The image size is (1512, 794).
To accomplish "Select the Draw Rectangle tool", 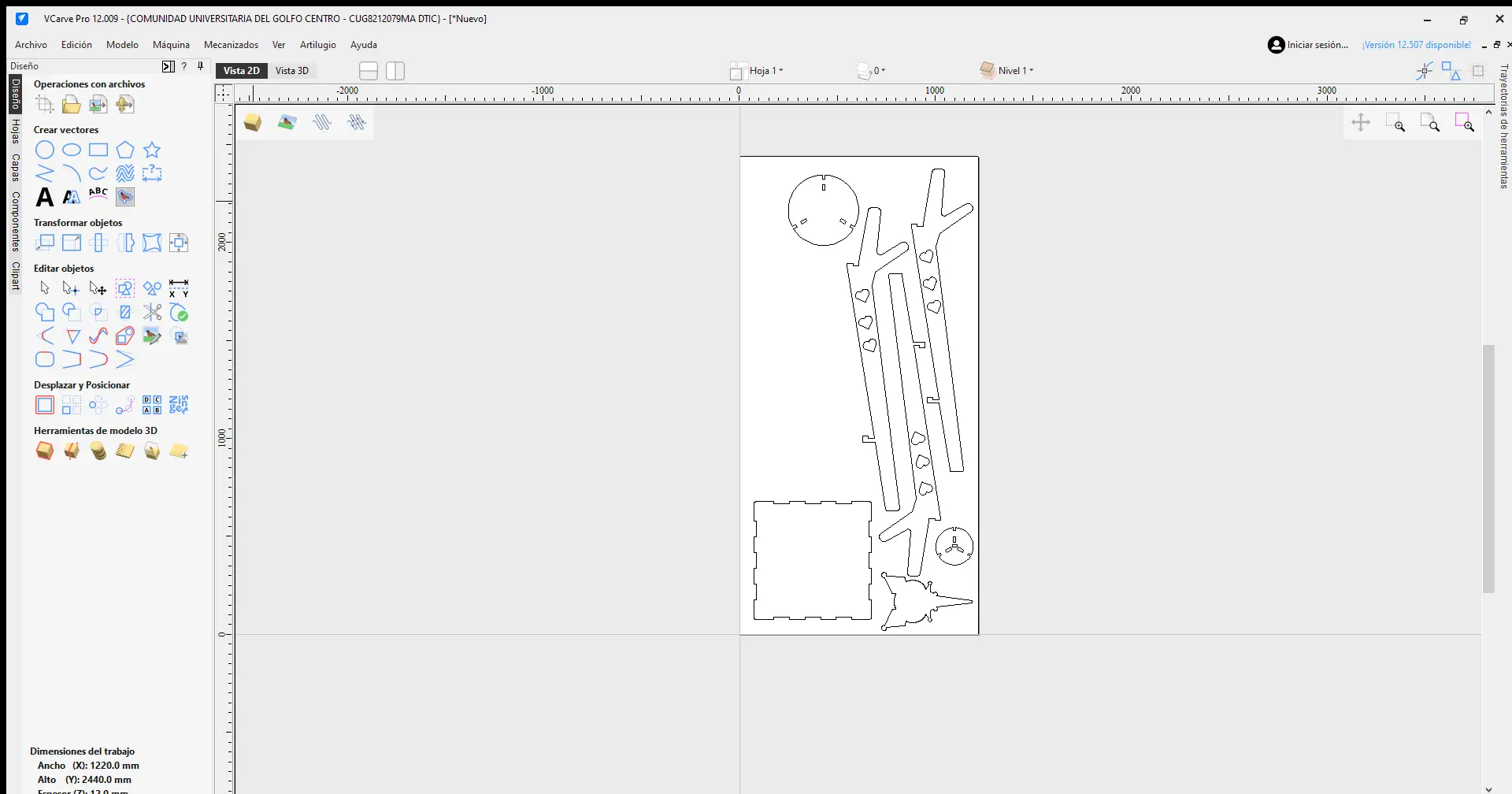I will coord(98,150).
